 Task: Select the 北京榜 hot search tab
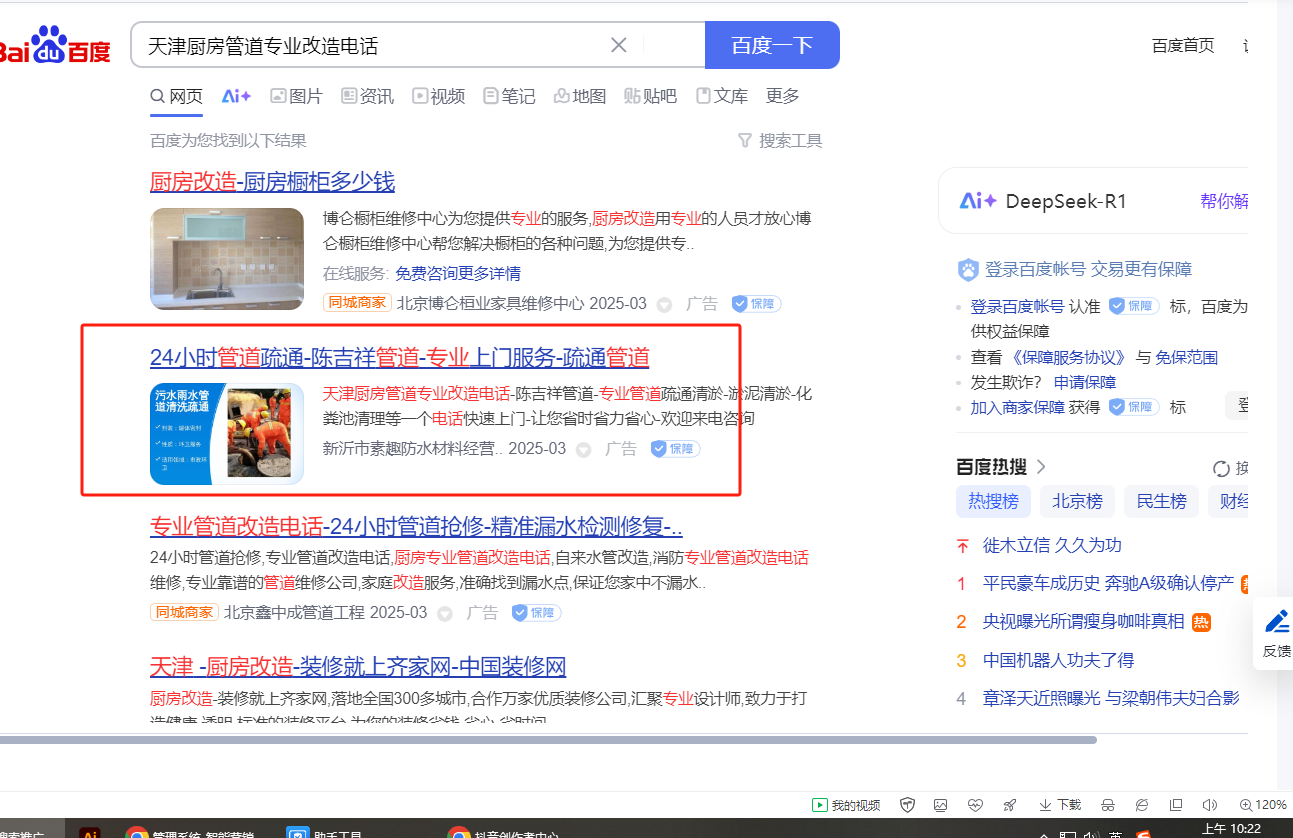point(1077,501)
